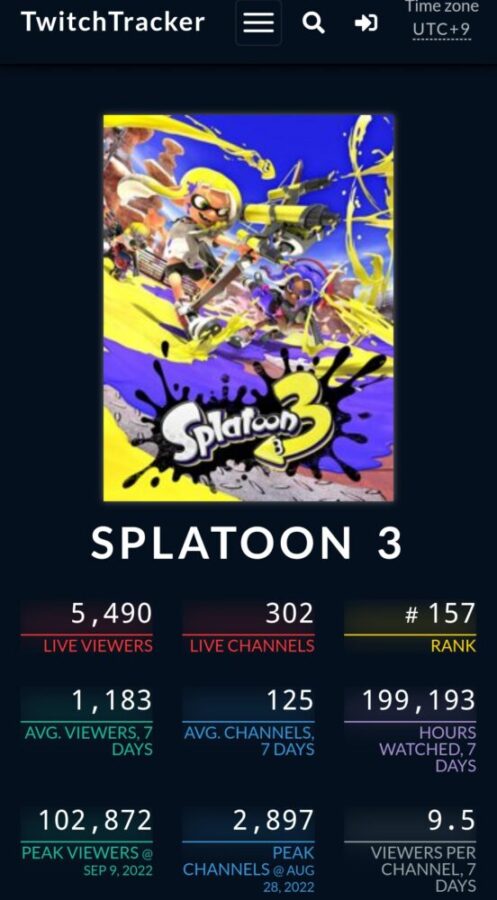
Task: Click the search magnifier icon
Action: (x=313, y=23)
